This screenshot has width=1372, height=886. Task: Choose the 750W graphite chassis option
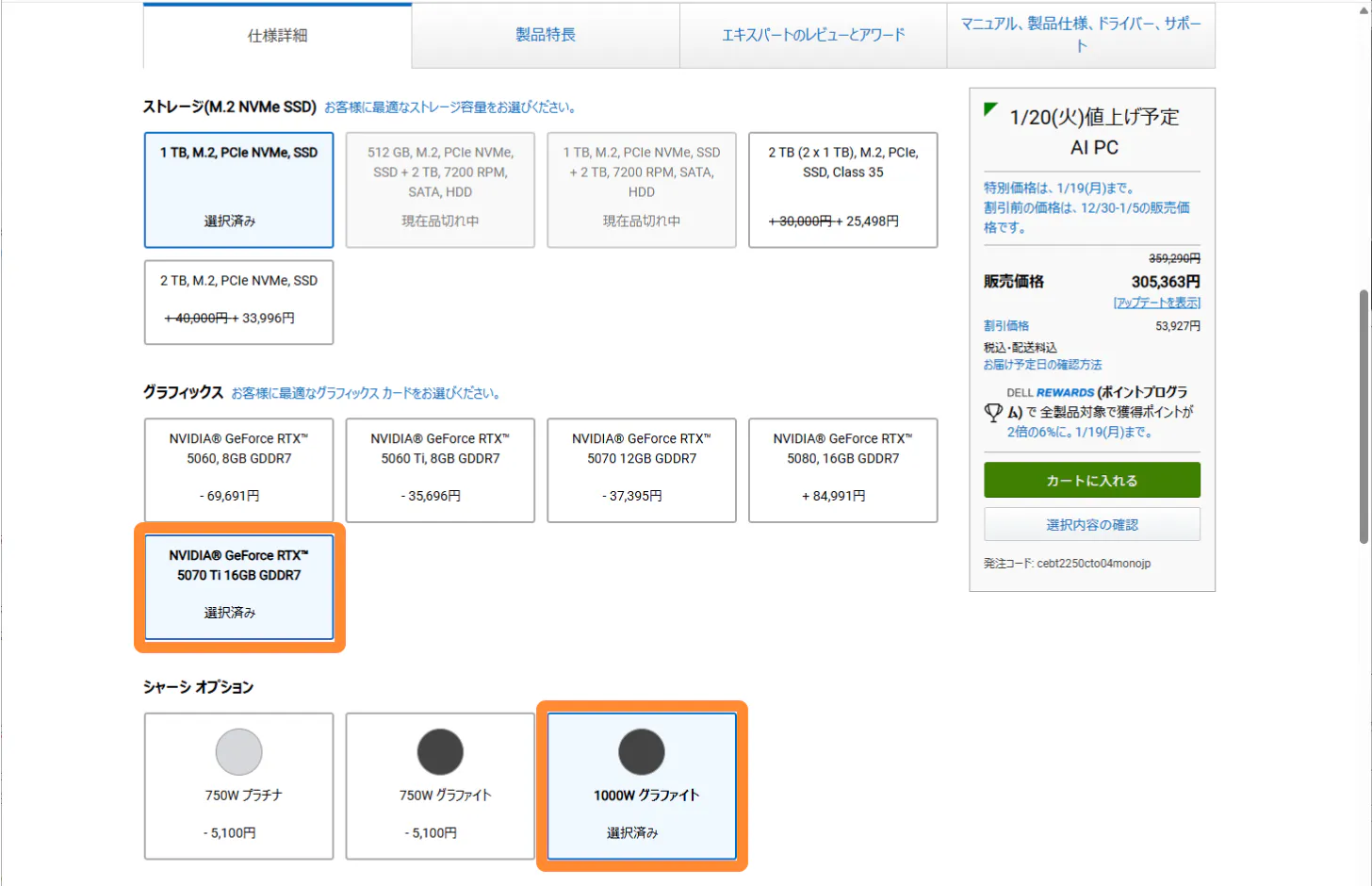pos(440,785)
